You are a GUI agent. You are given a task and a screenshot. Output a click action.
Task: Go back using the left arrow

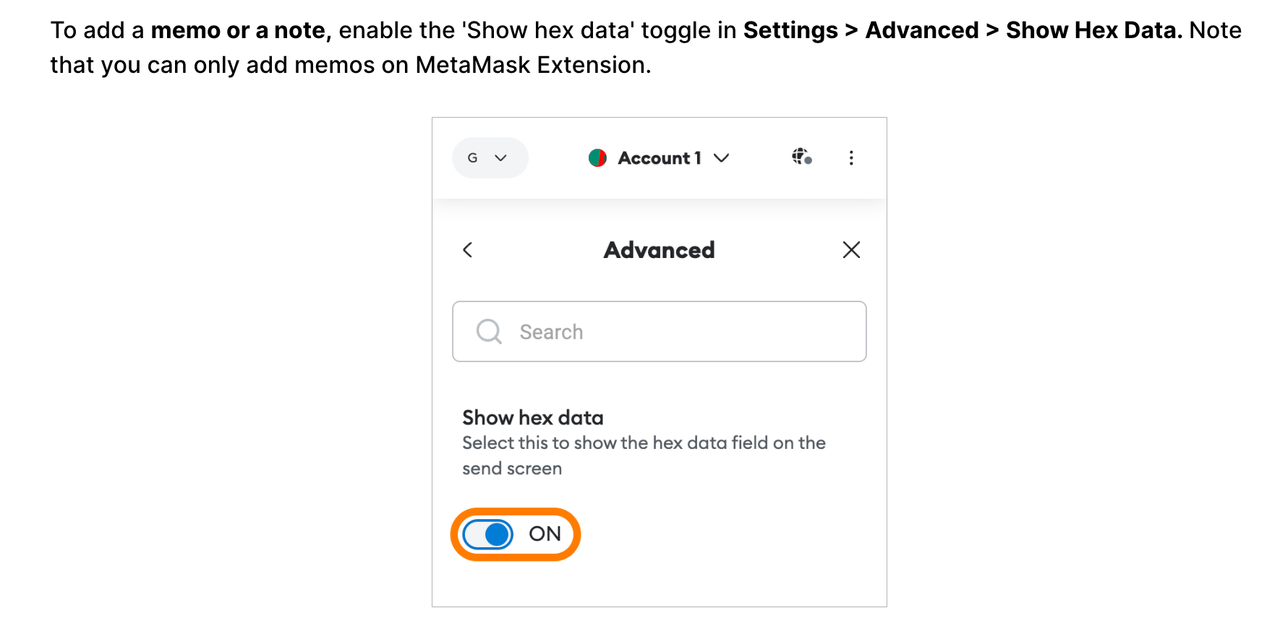pos(467,250)
